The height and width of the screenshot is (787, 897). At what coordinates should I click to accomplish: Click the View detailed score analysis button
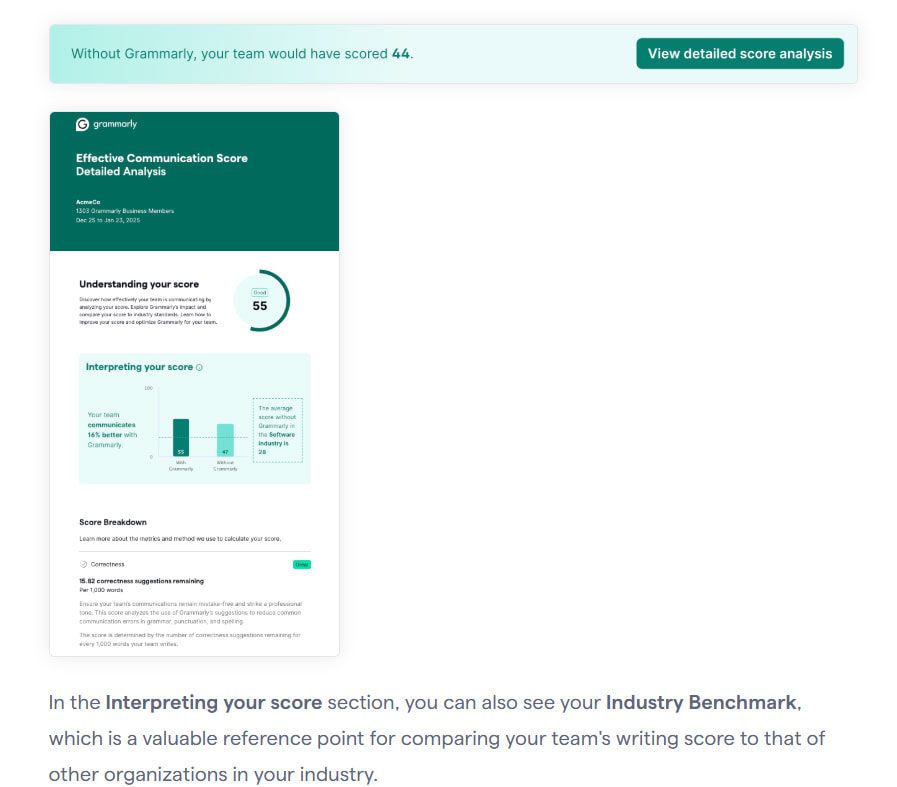(x=739, y=54)
